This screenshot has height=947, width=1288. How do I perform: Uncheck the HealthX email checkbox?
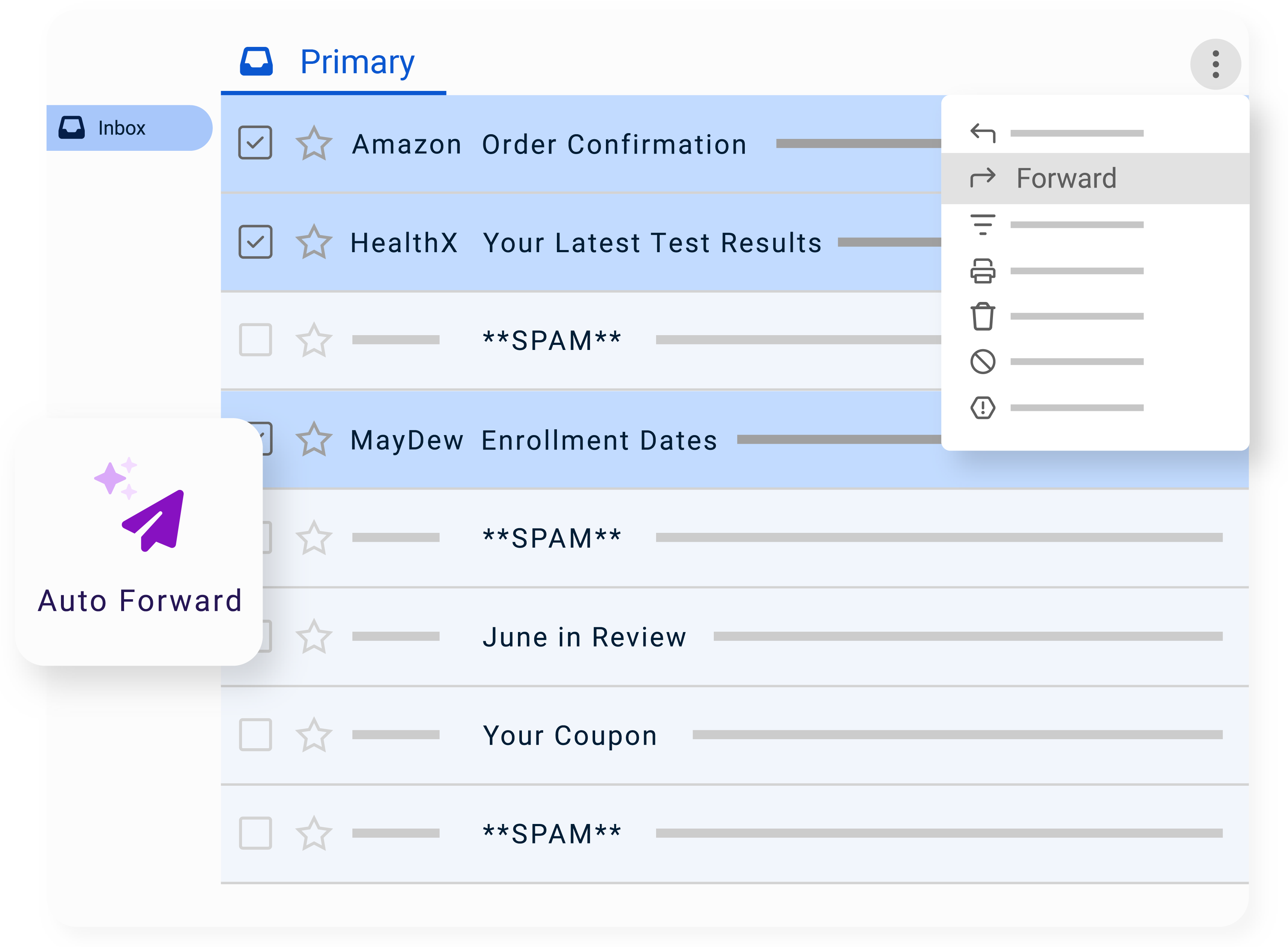(x=255, y=242)
